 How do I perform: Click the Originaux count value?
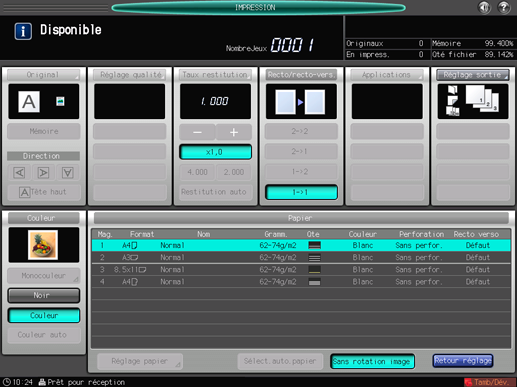point(421,43)
